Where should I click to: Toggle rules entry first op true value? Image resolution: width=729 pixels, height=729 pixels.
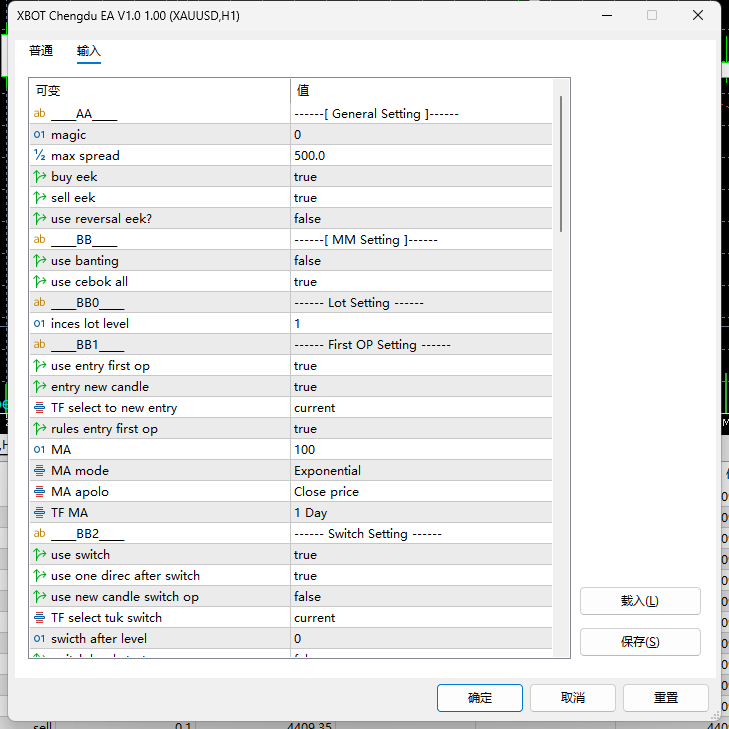pos(421,429)
